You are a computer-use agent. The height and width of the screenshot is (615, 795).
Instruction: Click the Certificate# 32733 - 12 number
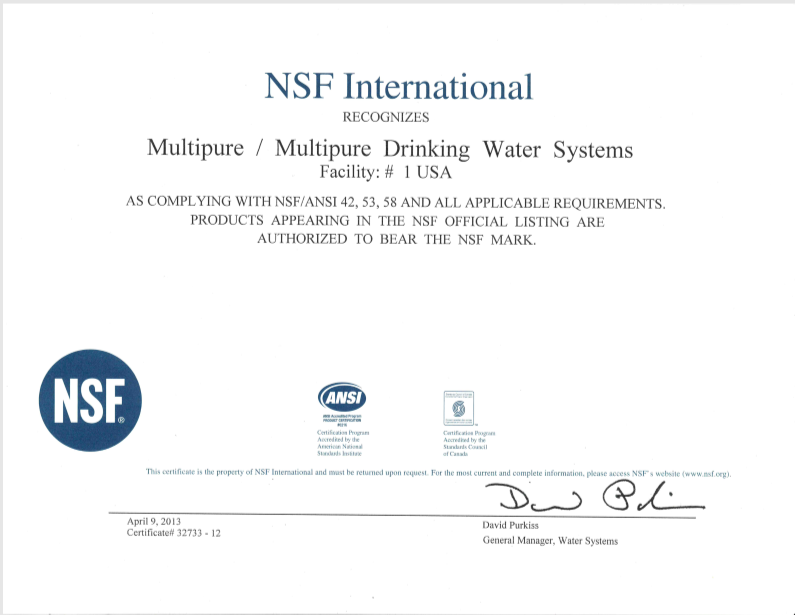click(173, 534)
